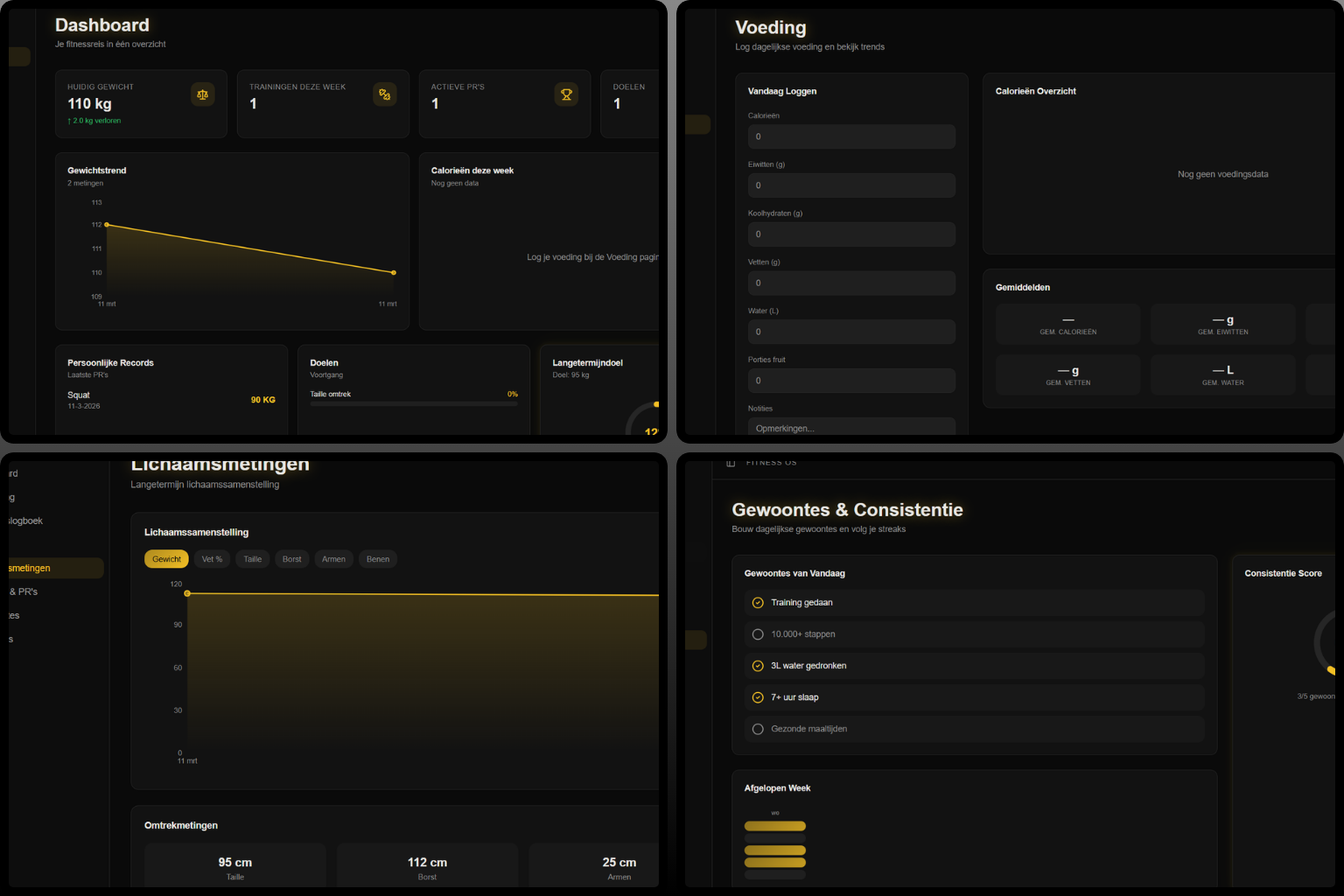This screenshot has width=1344, height=896.
Task: Click the "3/5 gewoon" score text
Action: point(1316,696)
